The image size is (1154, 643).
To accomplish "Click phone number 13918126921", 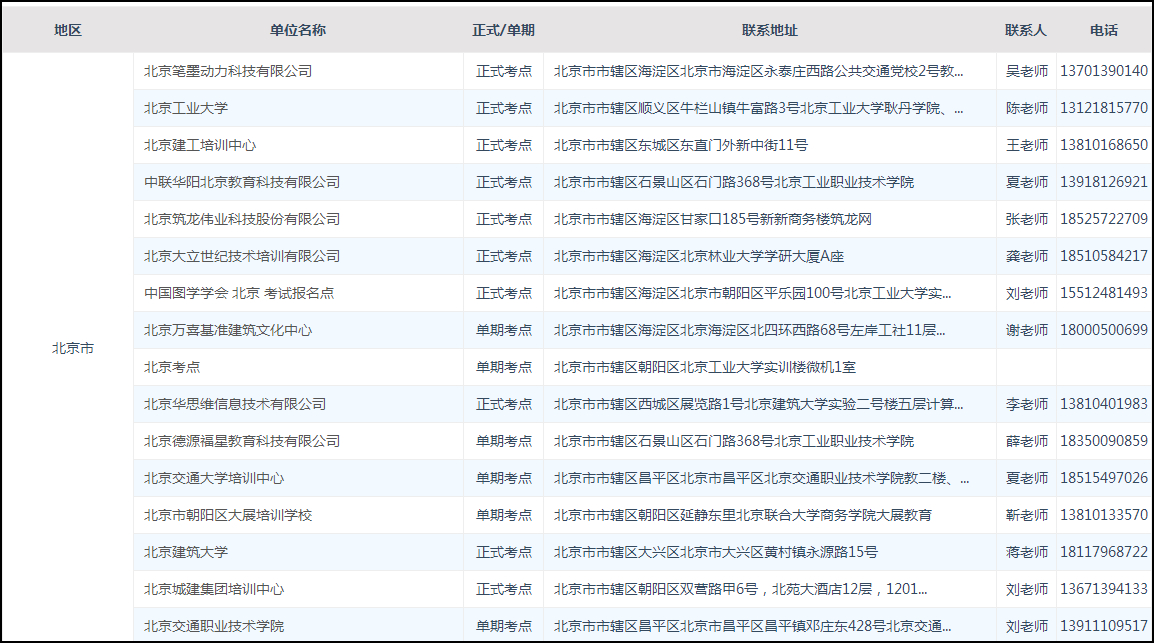I will click(x=1104, y=182).
